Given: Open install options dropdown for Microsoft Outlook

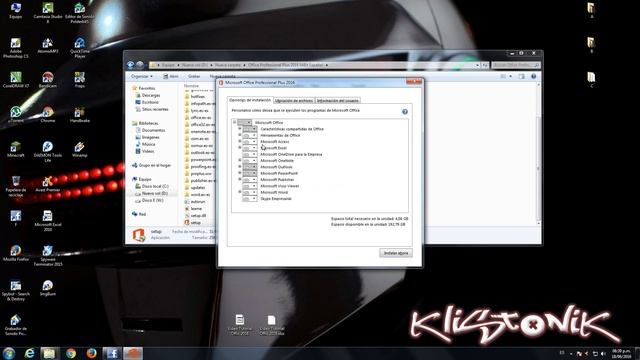Looking at the screenshot, I should (x=250, y=167).
